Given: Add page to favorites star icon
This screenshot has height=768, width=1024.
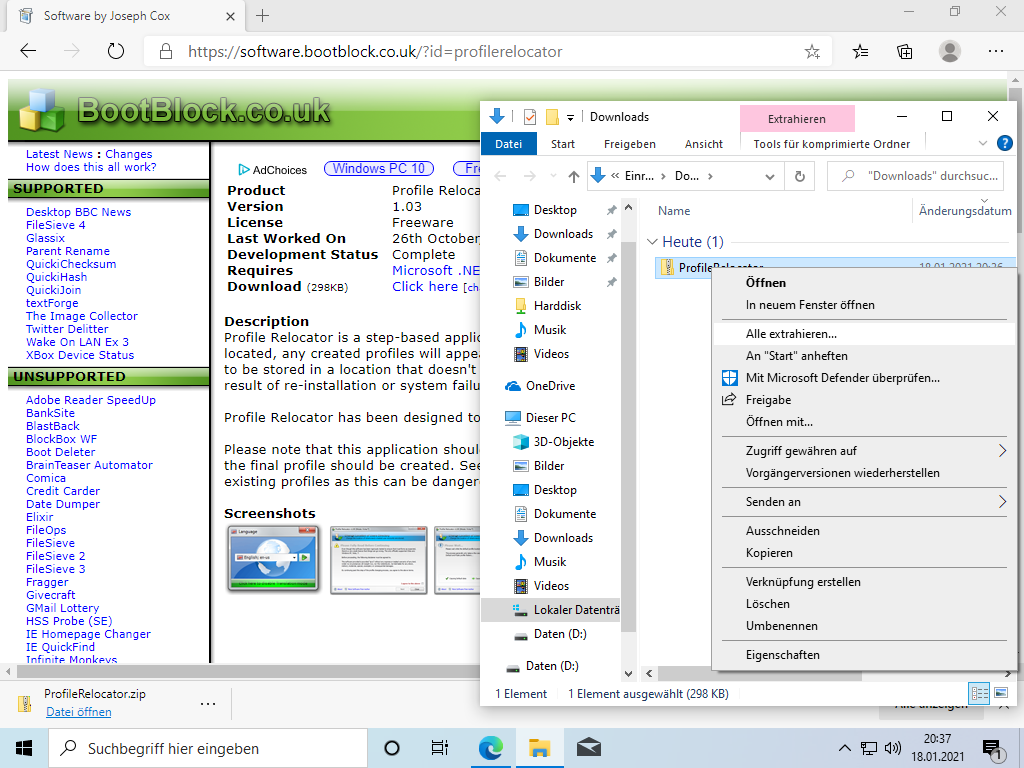Looking at the screenshot, I should tap(812, 52).
